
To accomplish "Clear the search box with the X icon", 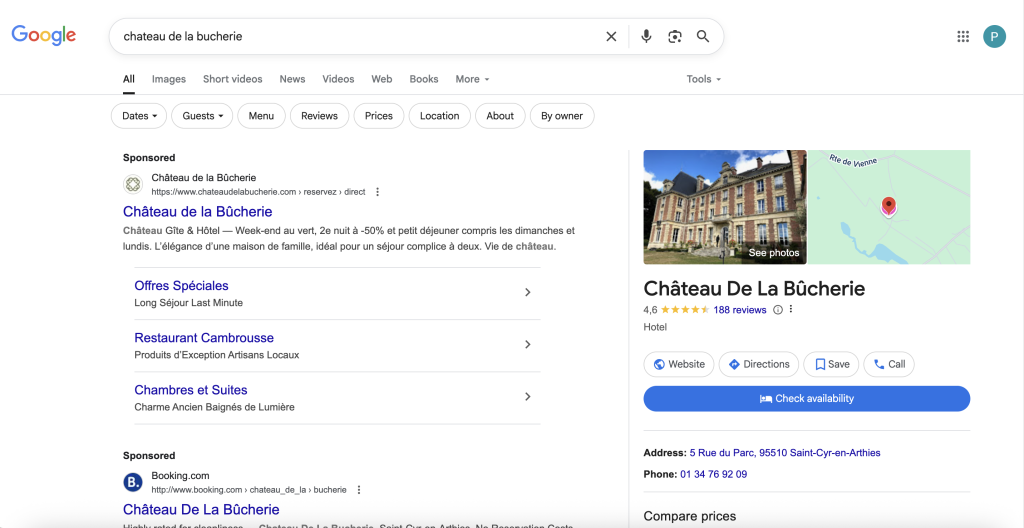I will pos(611,37).
